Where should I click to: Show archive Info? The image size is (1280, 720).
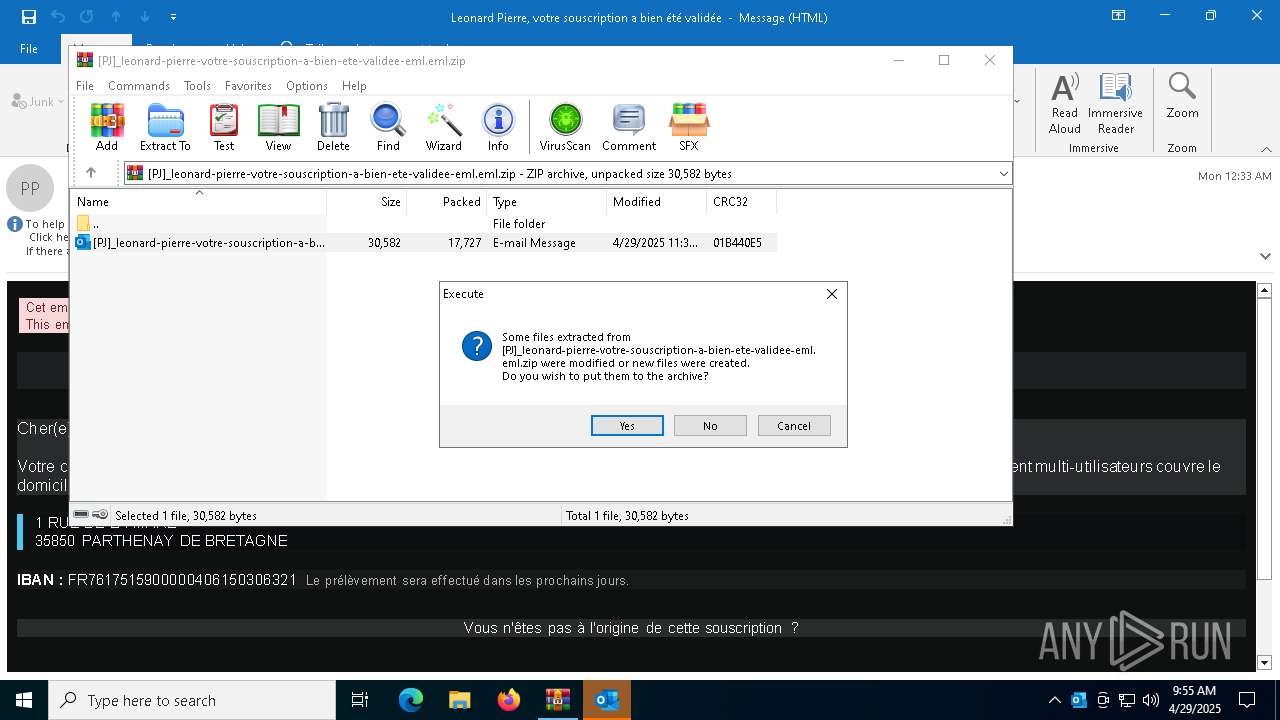point(498,127)
